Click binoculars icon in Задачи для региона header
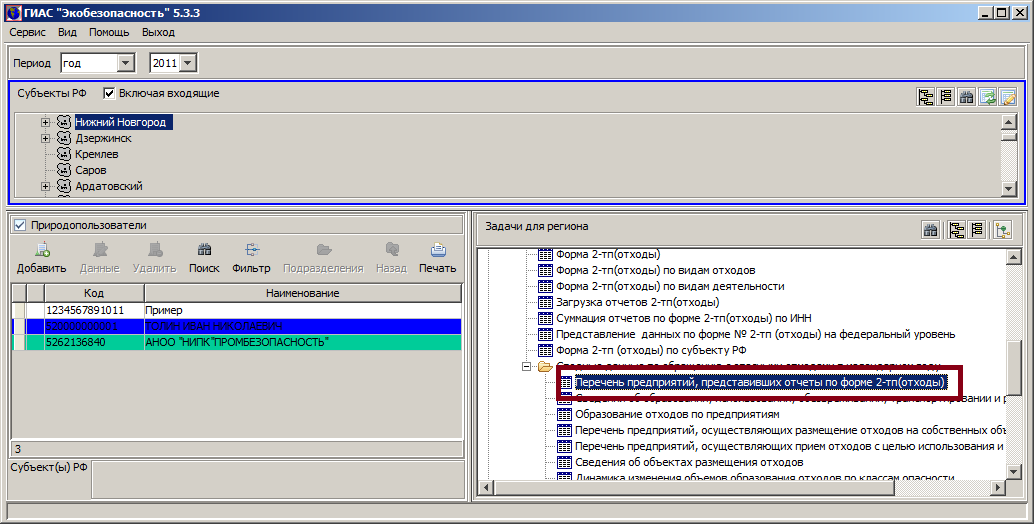 (930, 231)
